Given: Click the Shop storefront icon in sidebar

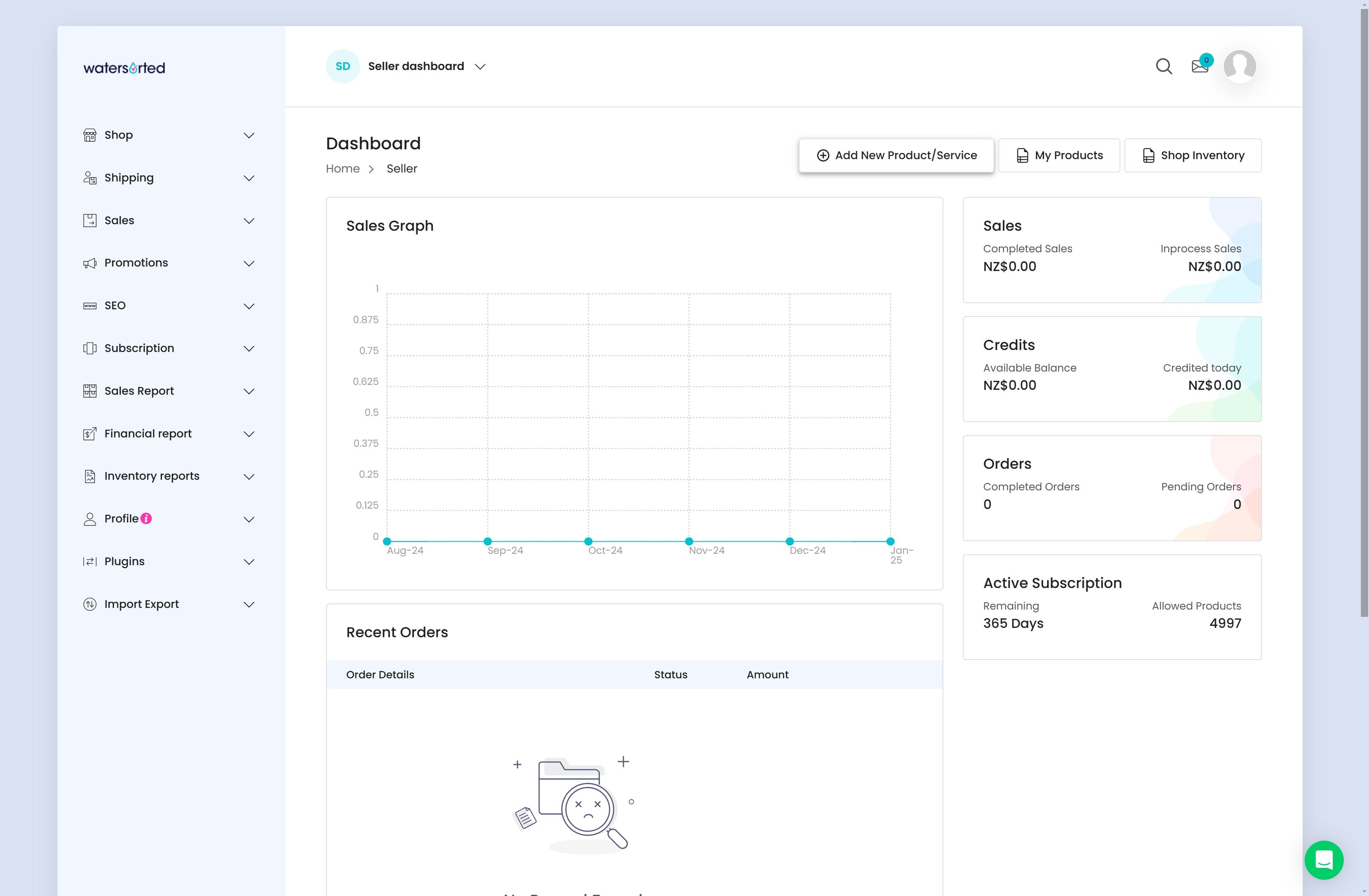Looking at the screenshot, I should pyautogui.click(x=90, y=135).
